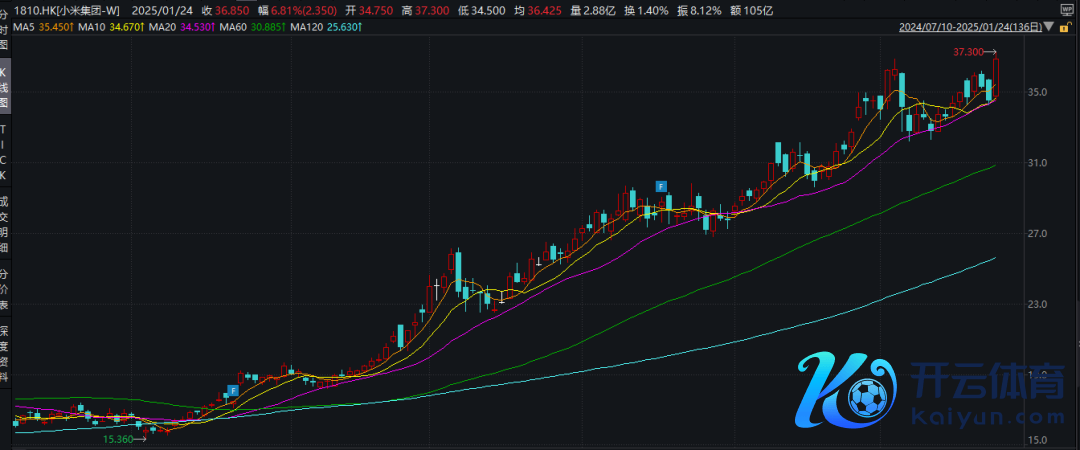
Task: Open the TICK tab
Action: (x=5, y=152)
